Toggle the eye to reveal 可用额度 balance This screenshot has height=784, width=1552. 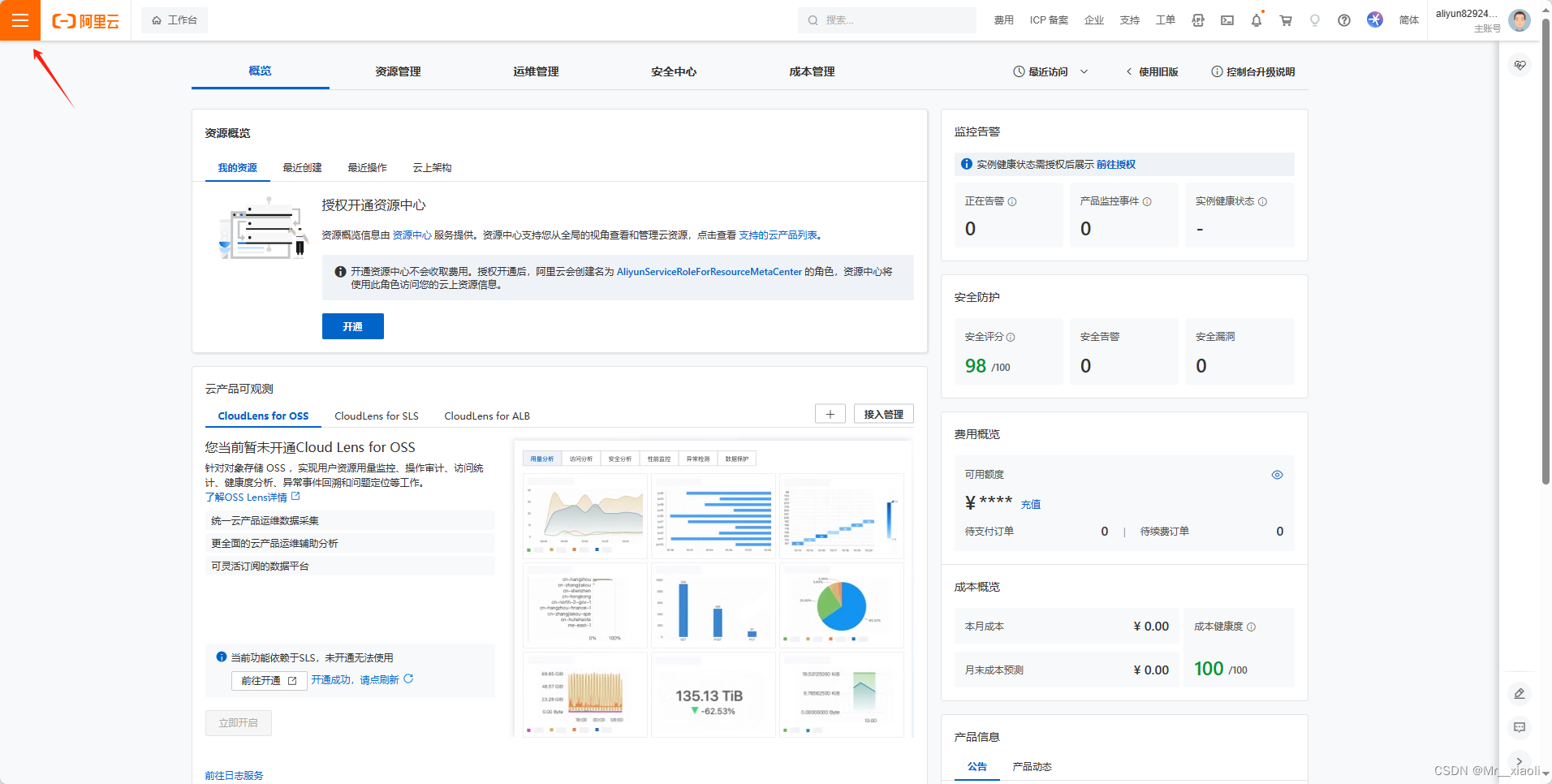1277,474
